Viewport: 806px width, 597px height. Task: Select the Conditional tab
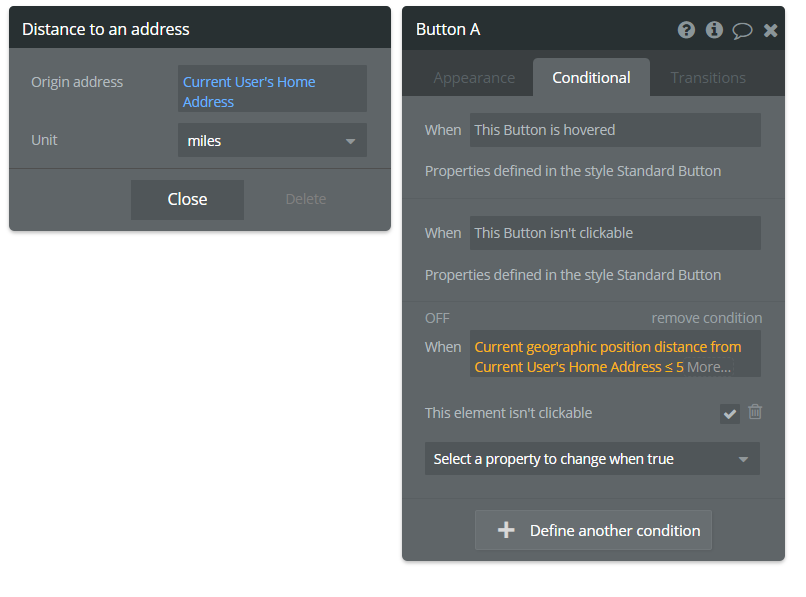pos(591,78)
